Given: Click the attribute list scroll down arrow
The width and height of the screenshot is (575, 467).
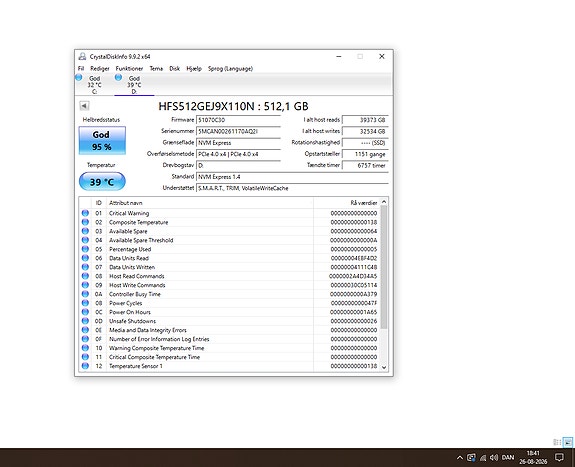Looking at the screenshot, I should 384,367.
